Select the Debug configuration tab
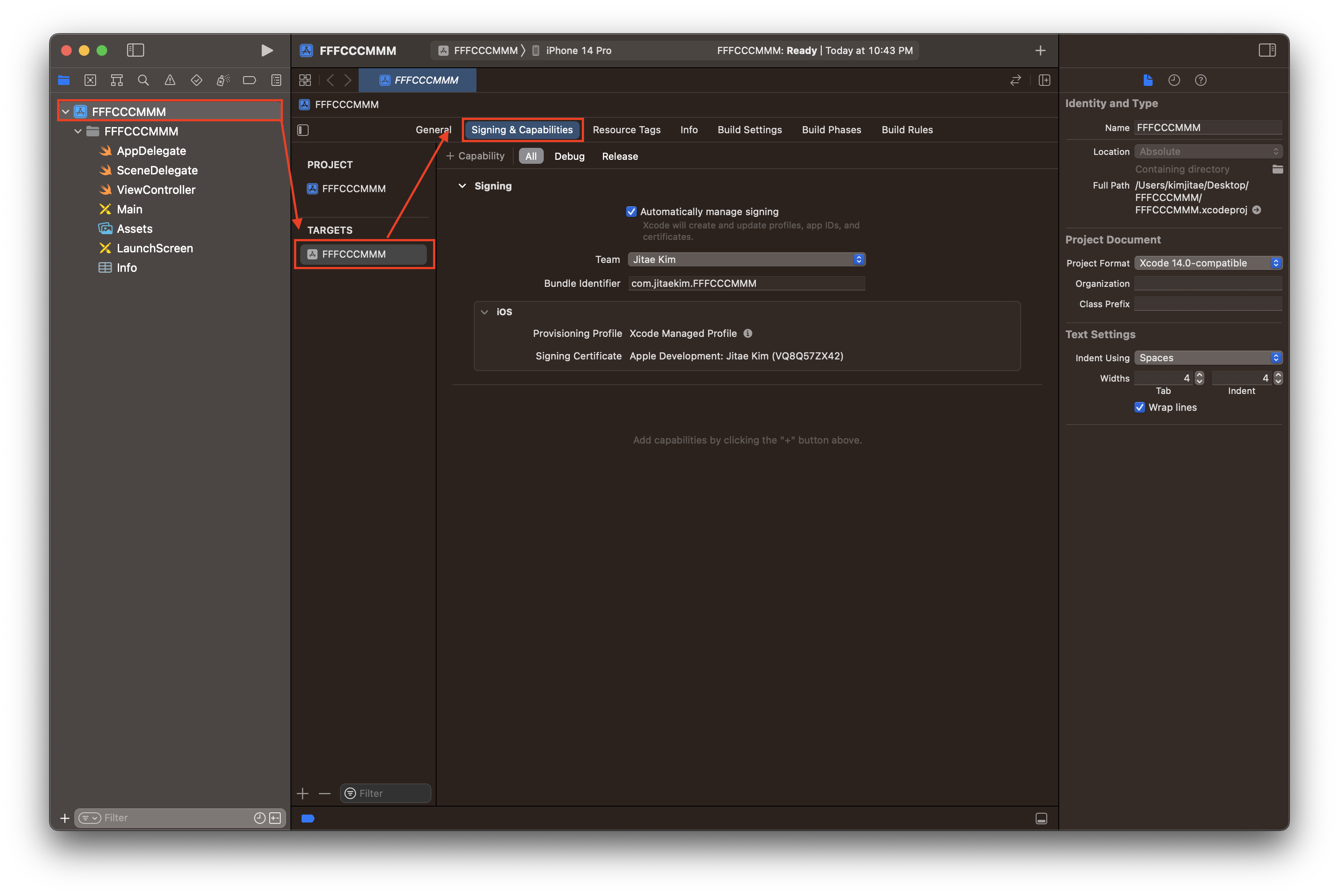This screenshot has width=1339, height=896. coord(569,156)
